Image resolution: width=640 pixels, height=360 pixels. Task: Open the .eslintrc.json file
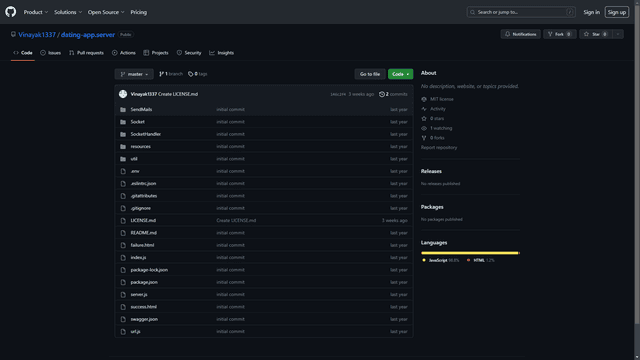pyautogui.click(x=143, y=183)
